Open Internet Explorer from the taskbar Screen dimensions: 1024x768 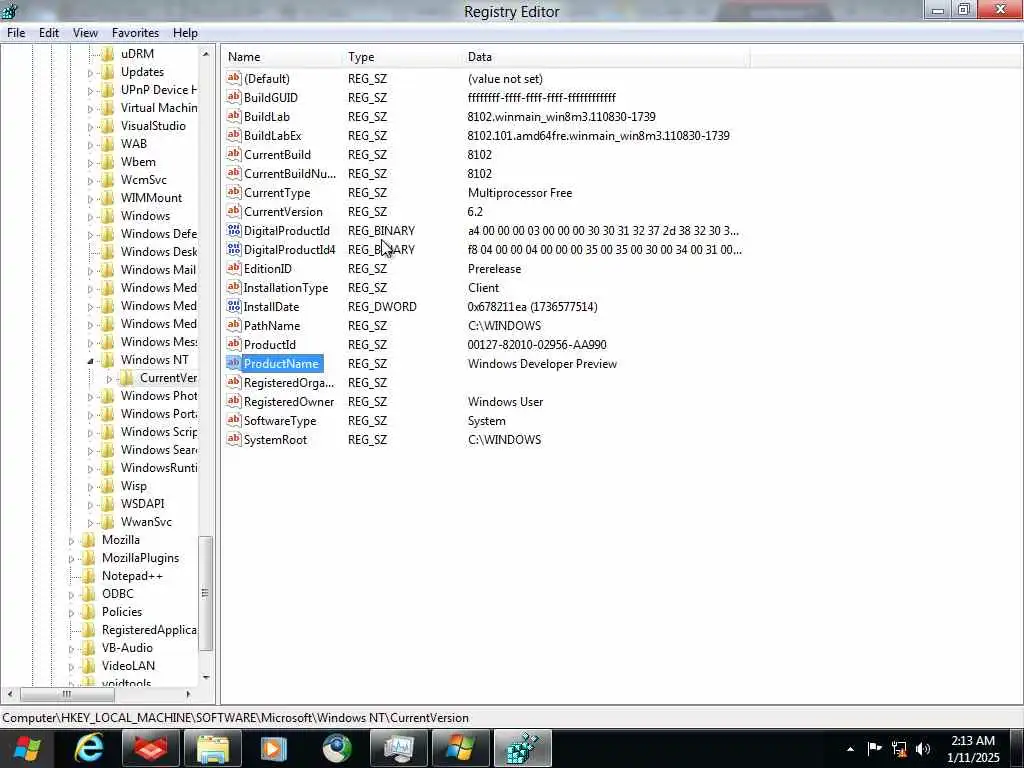pyautogui.click(x=89, y=748)
